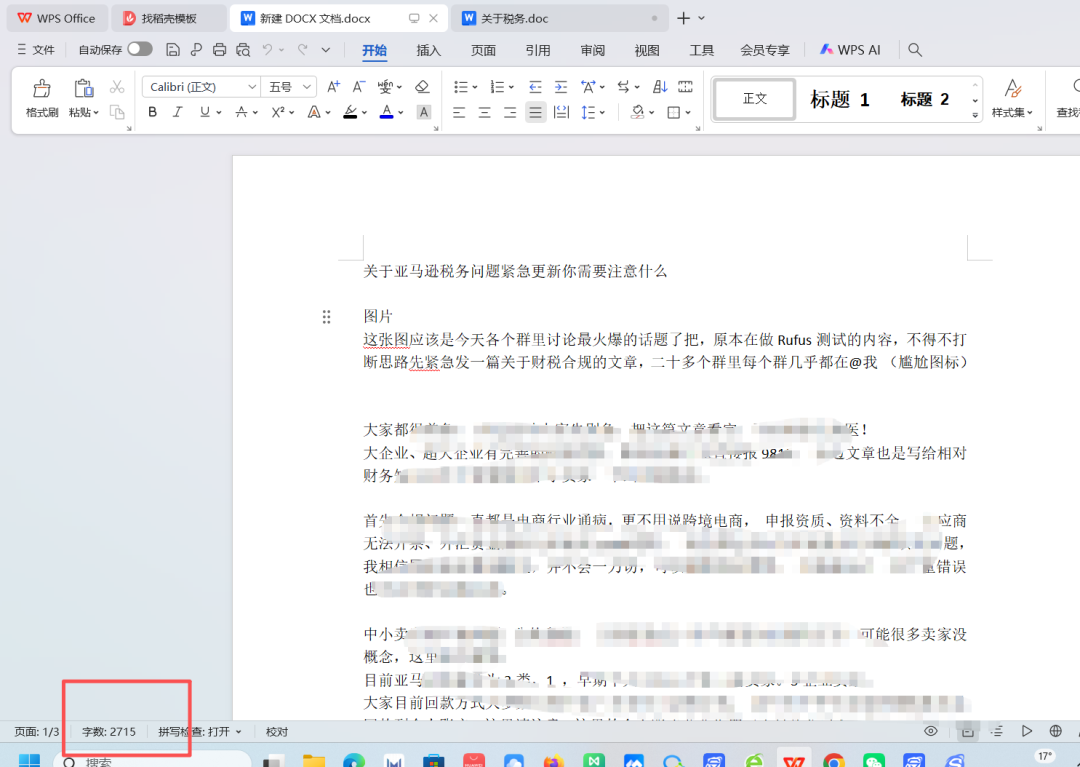Open the 审阅 ribbon tab
Viewport: 1080px width, 767px height.
click(x=592, y=49)
